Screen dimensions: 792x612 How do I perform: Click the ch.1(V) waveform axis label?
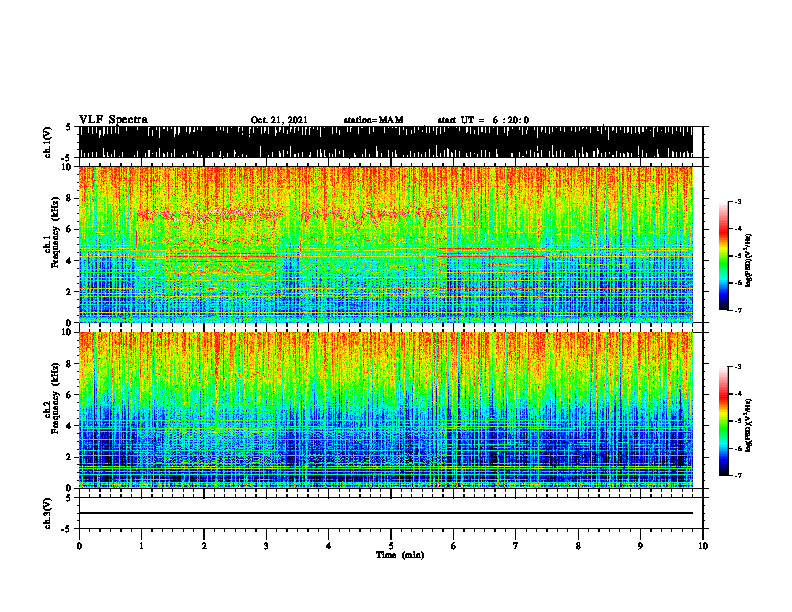click(48, 142)
